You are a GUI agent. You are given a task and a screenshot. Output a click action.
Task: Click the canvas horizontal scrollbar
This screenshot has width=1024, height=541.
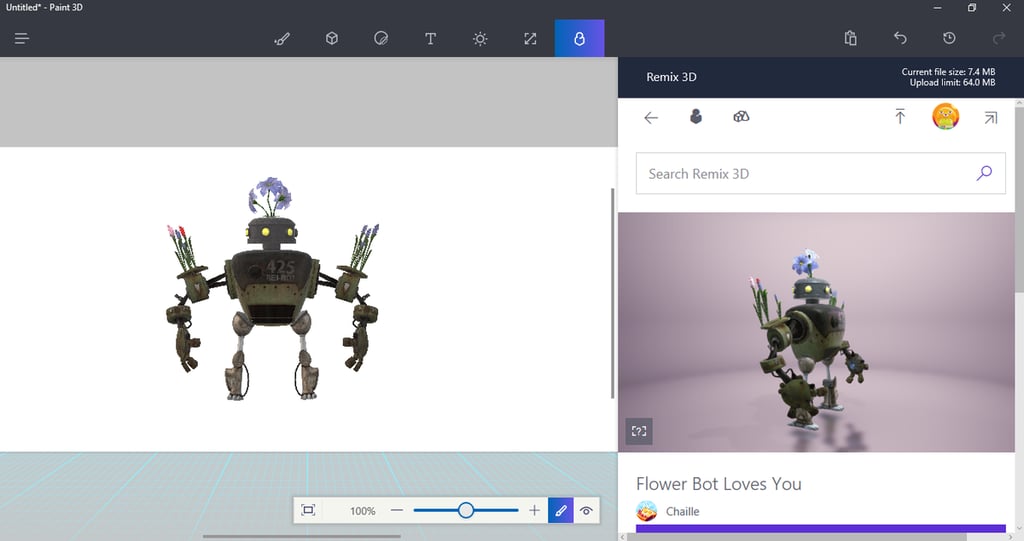click(302, 536)
